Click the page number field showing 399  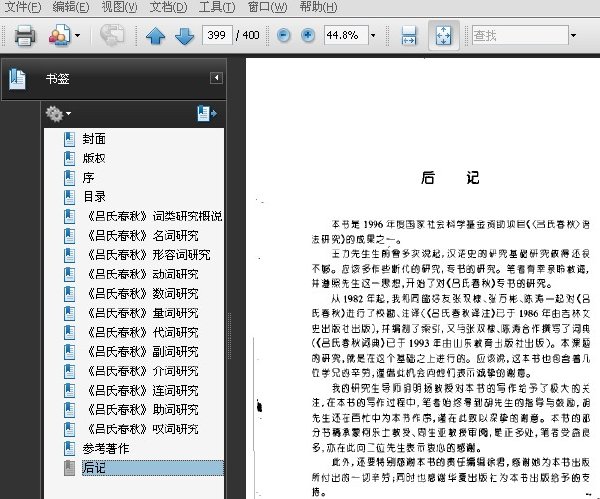[x=217, y=35]
